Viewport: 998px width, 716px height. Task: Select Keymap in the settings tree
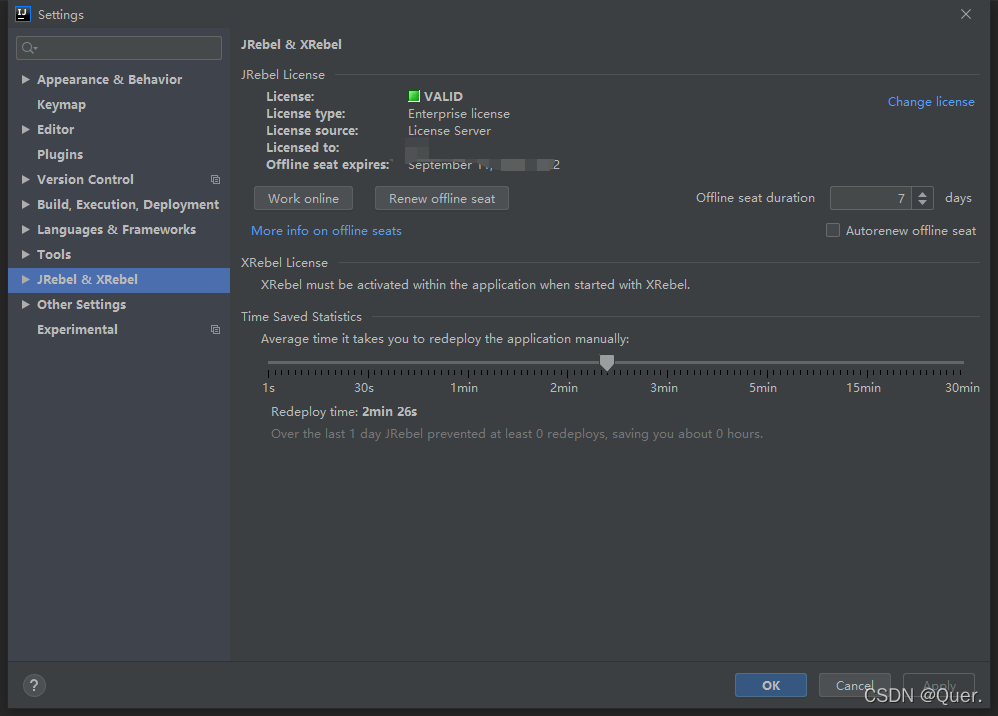pos(61,104)
